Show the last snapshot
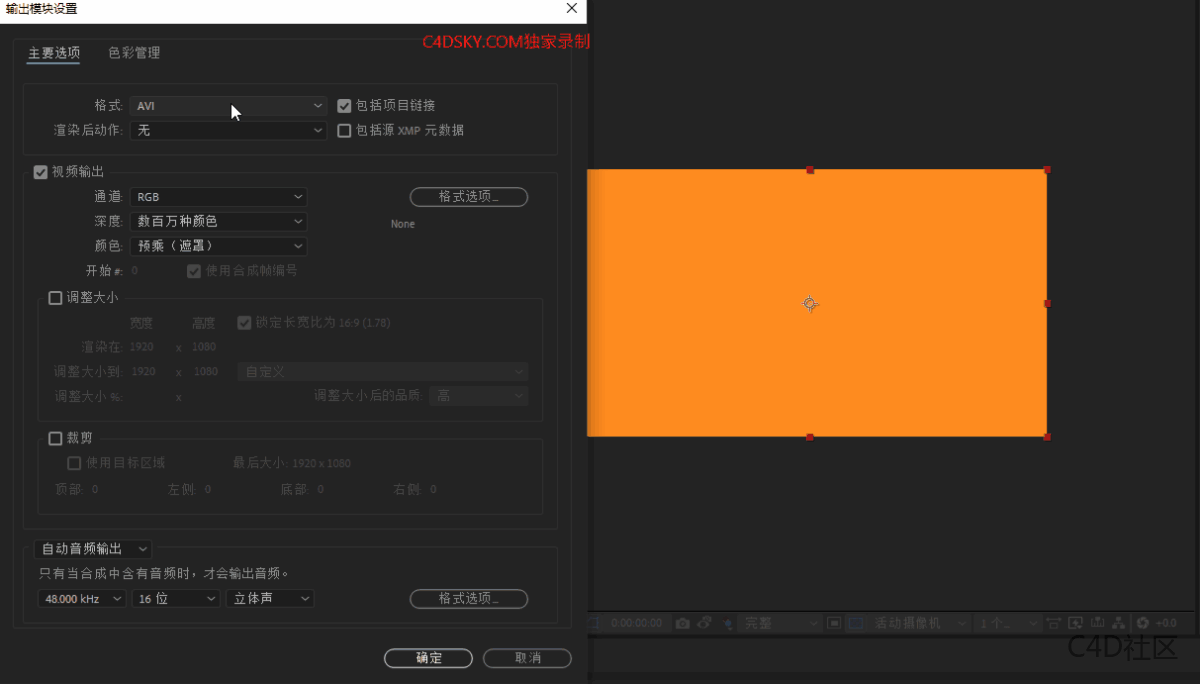This screenshot has width=1200, height=684. tap(705, 622)
